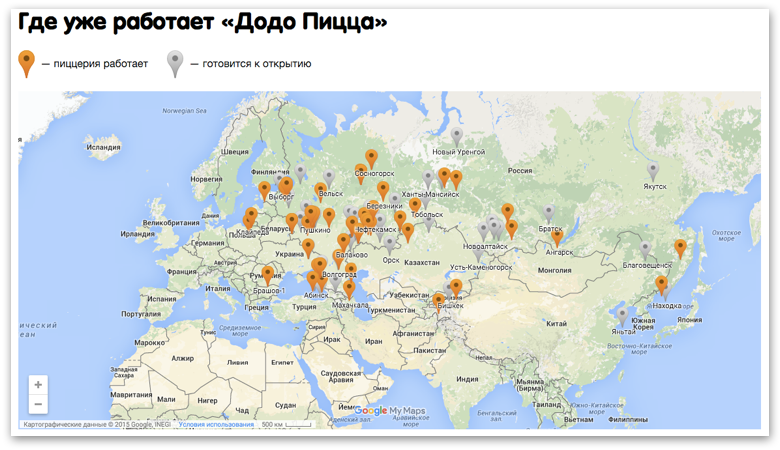
Task: Select the orange pin above Тобольск label
Action: point(415,206)
